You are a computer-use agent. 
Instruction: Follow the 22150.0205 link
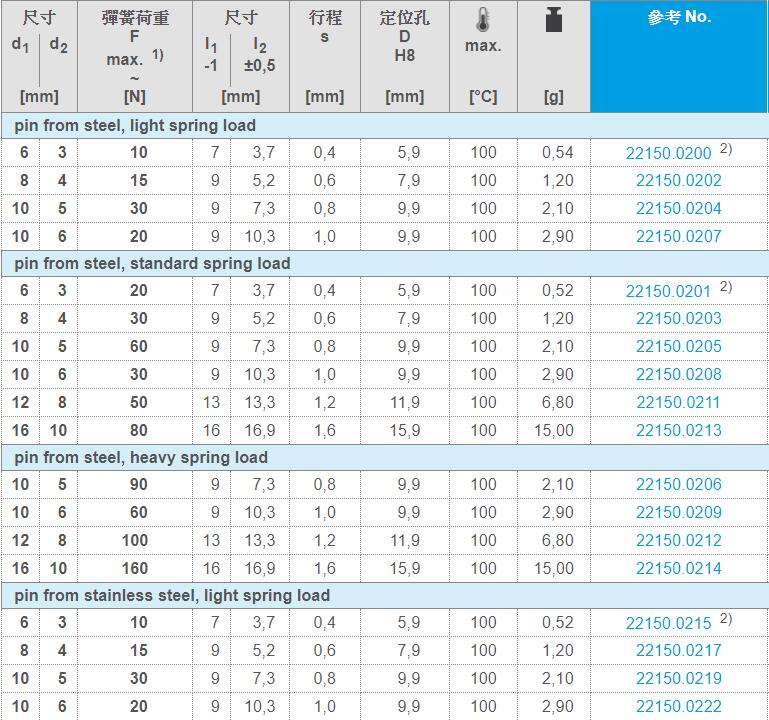678,347
